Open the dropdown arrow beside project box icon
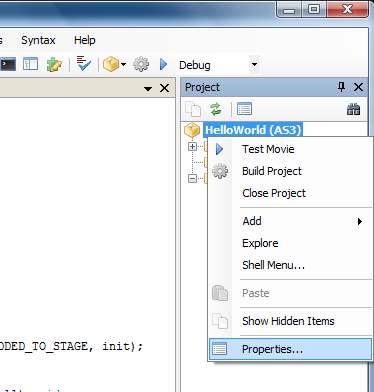374x392 pixels. point(123,64)
